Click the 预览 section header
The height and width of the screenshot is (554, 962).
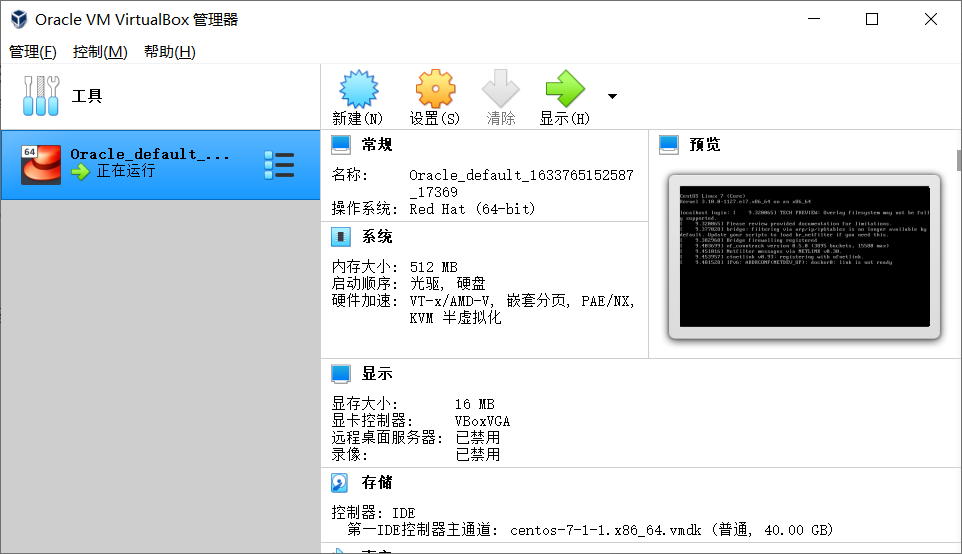[705, 145]
